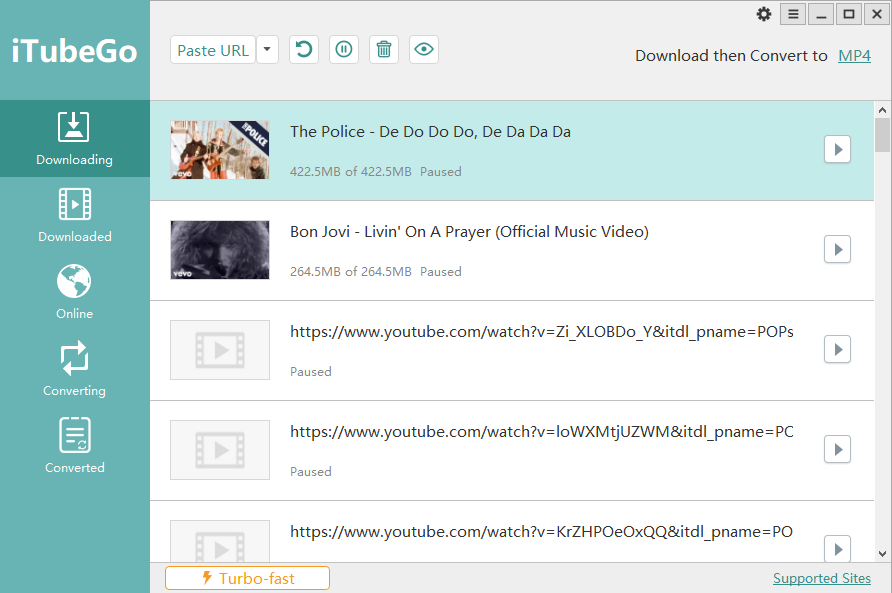The width and height of the screenshot is (892, 593).
Task: Open the Downloading section in sidebar
Action: (75, 138)
